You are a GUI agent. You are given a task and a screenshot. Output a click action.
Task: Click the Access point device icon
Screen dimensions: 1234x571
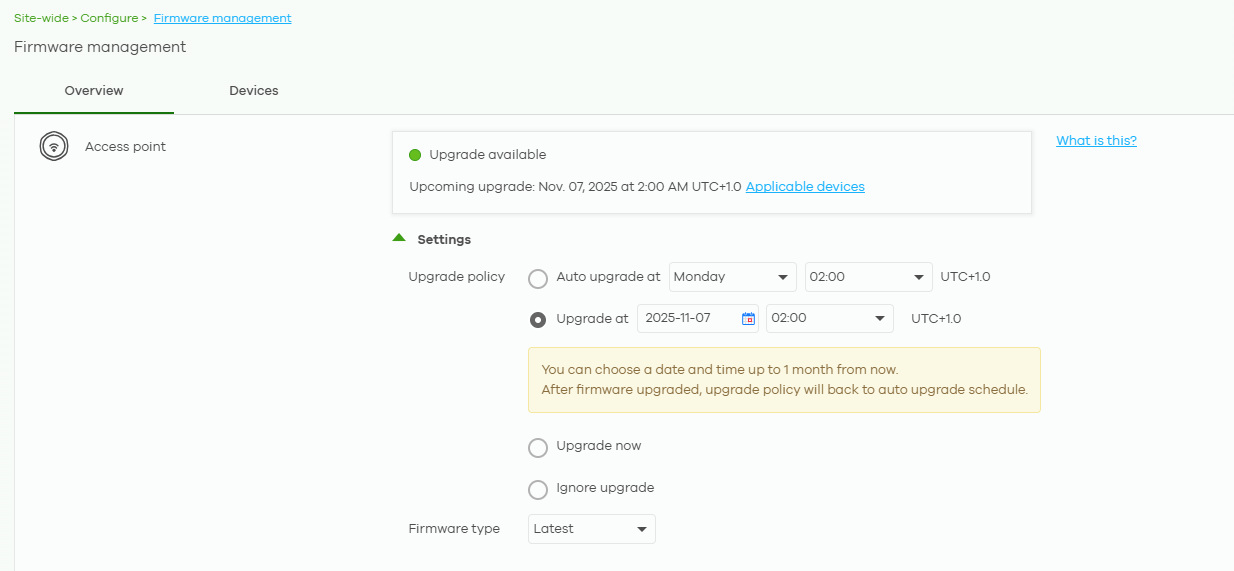coord(54,147)
